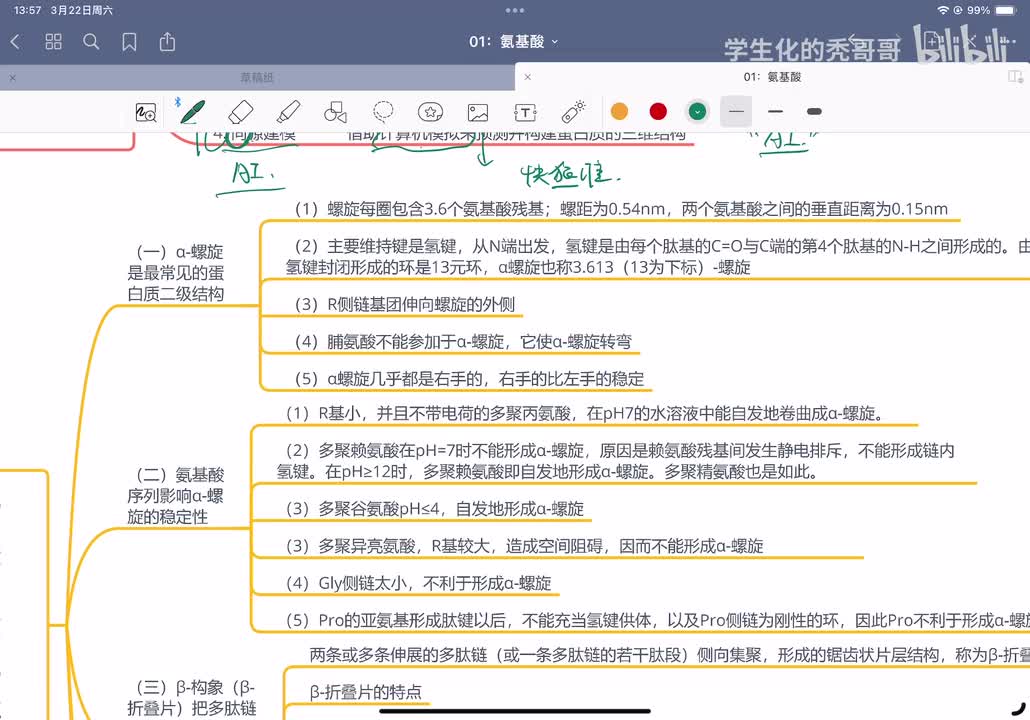Viewport: 1030px width, 720px height.
Task: Select the Eraser tool
Action: coord(240,112)
